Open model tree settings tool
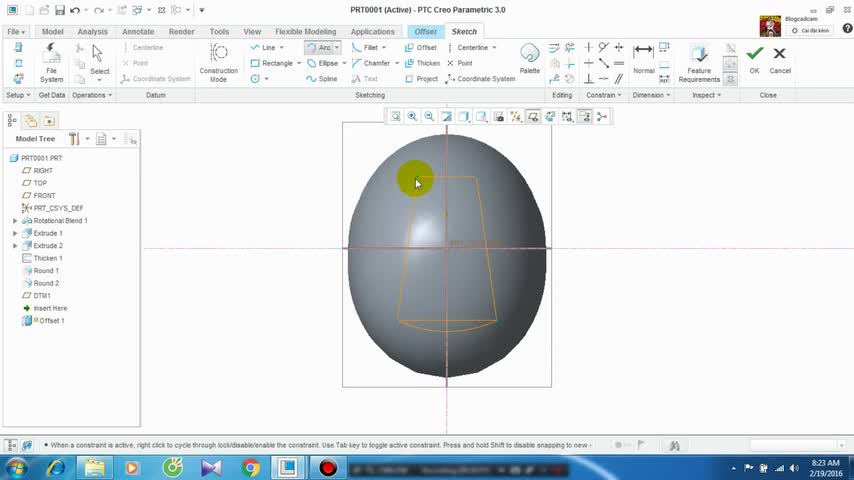Viewport: 854px width, 480px height. (x=74, y=139)
